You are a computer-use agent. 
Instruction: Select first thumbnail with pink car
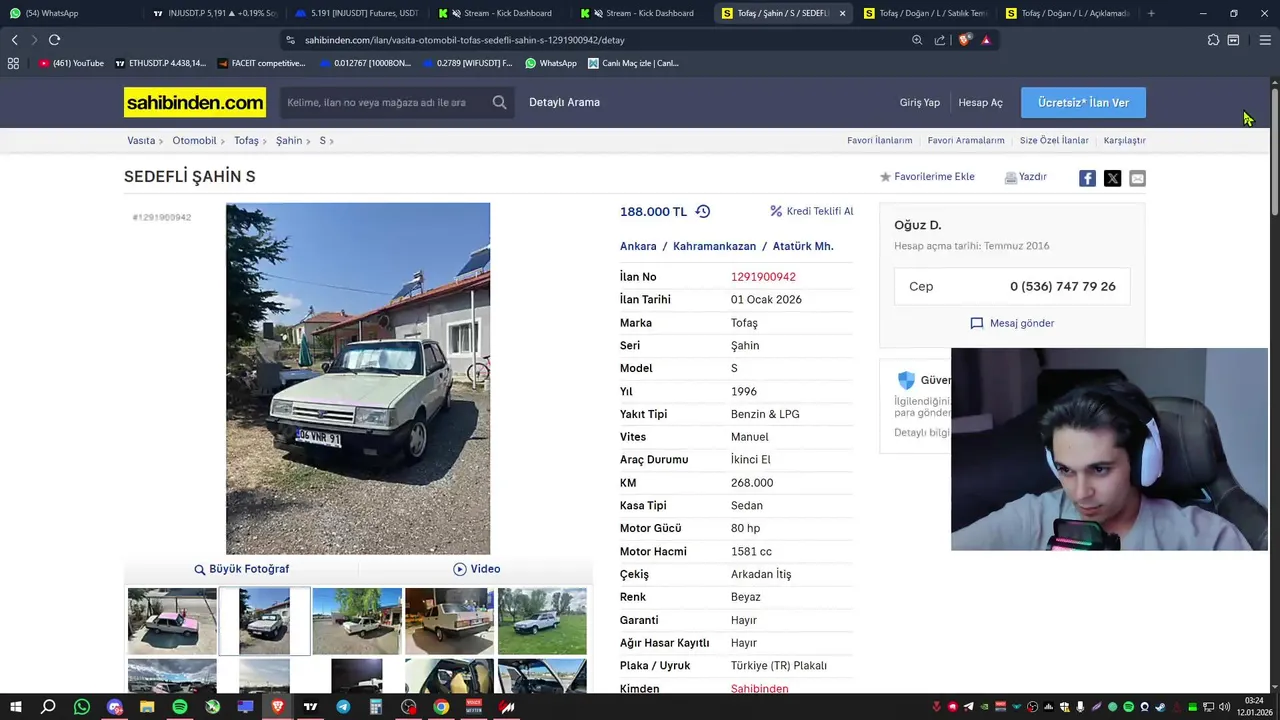pos(172,621)
